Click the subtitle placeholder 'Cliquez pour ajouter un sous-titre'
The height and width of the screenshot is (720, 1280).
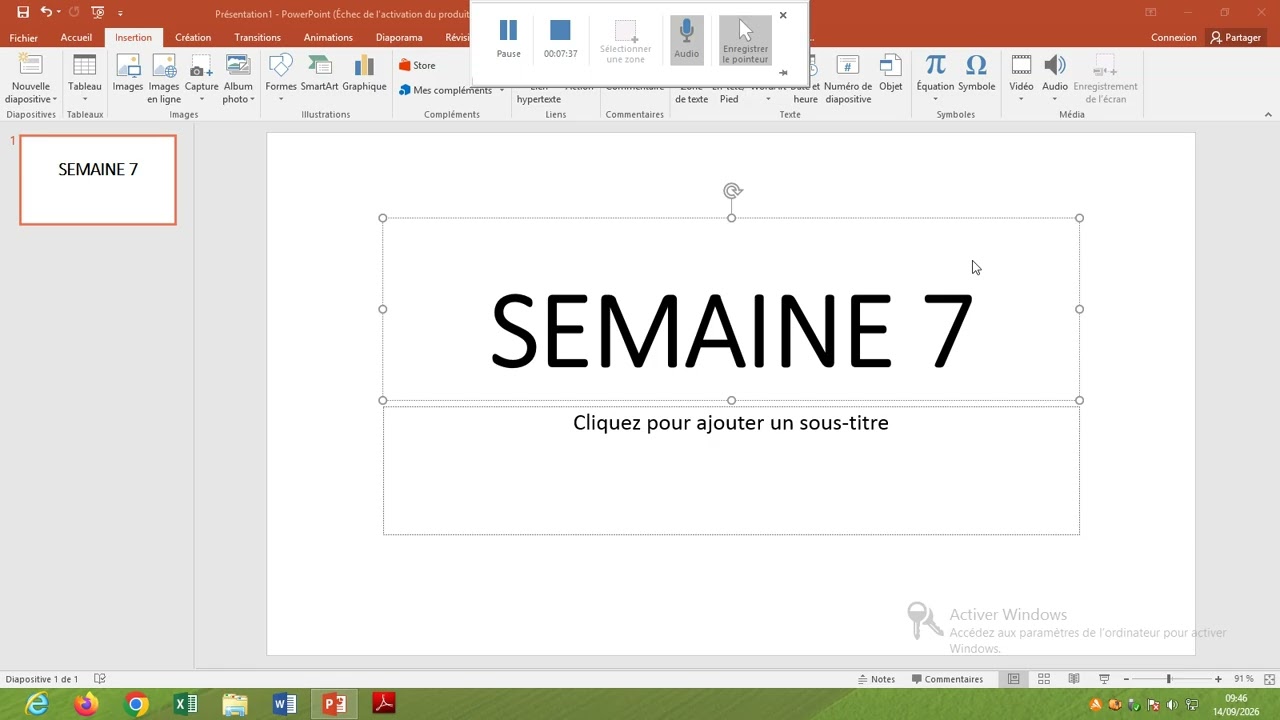pos(731,423)
